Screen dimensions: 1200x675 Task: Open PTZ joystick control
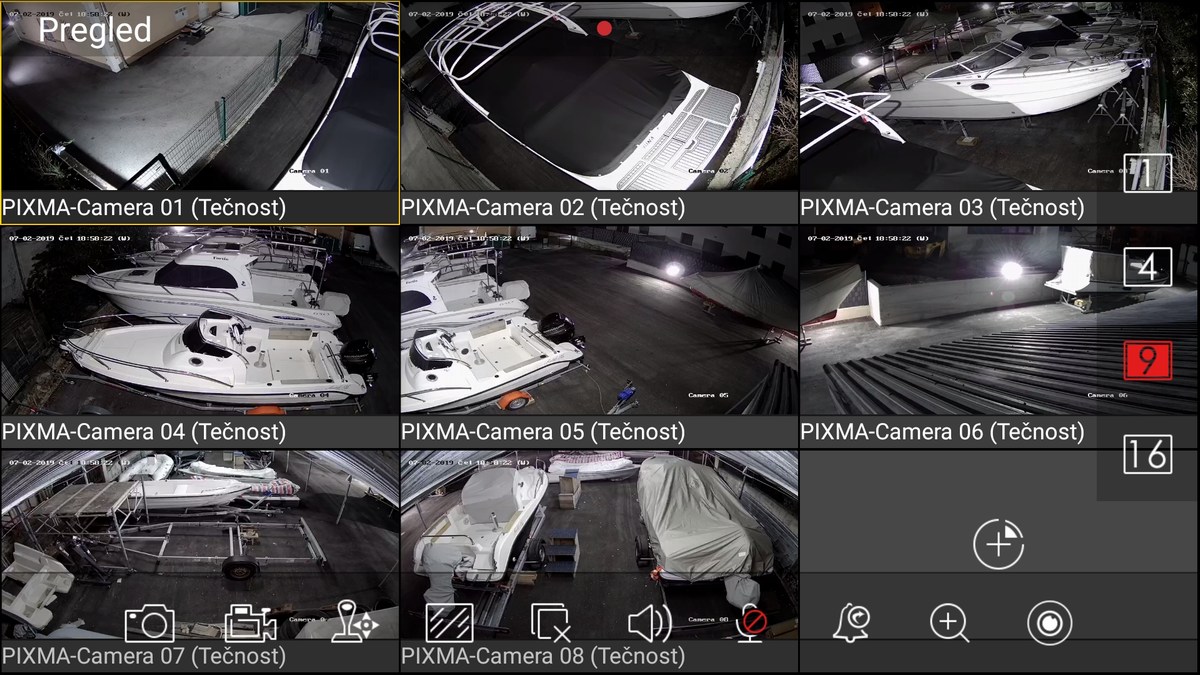coord(352,622)
